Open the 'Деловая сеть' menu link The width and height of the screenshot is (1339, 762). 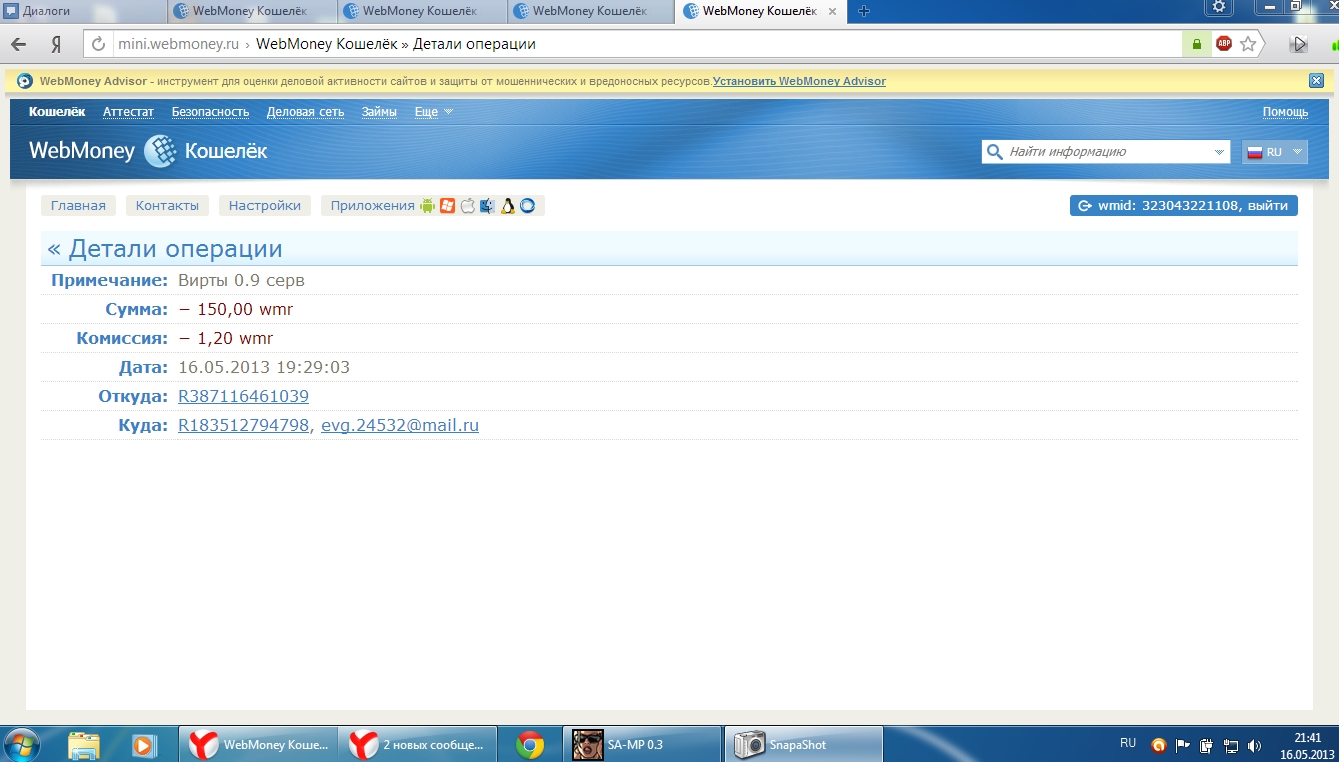point(305,112)
